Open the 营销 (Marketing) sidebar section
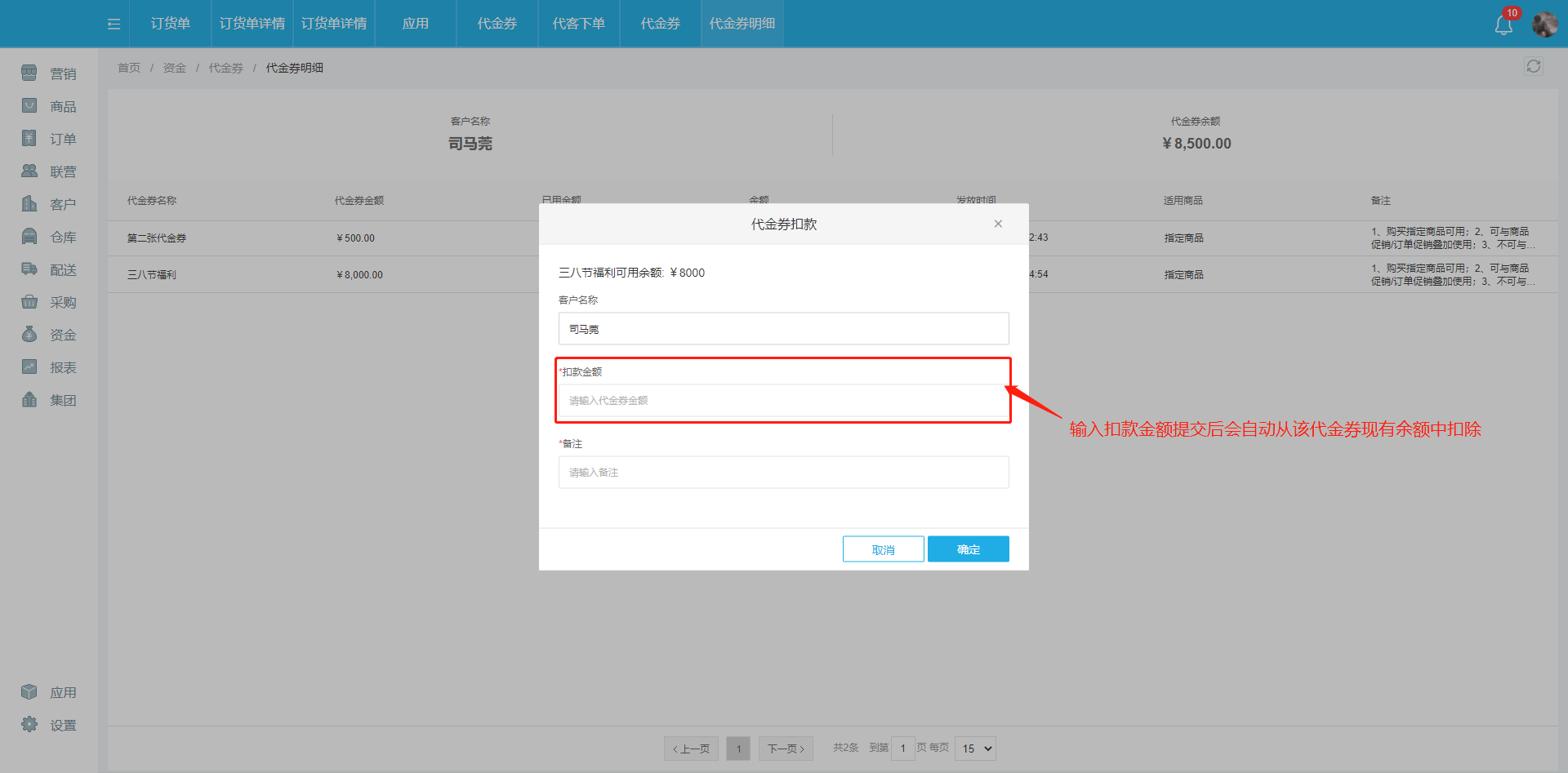Viewport: 1568px width, 773px height. tap(49, 73)
